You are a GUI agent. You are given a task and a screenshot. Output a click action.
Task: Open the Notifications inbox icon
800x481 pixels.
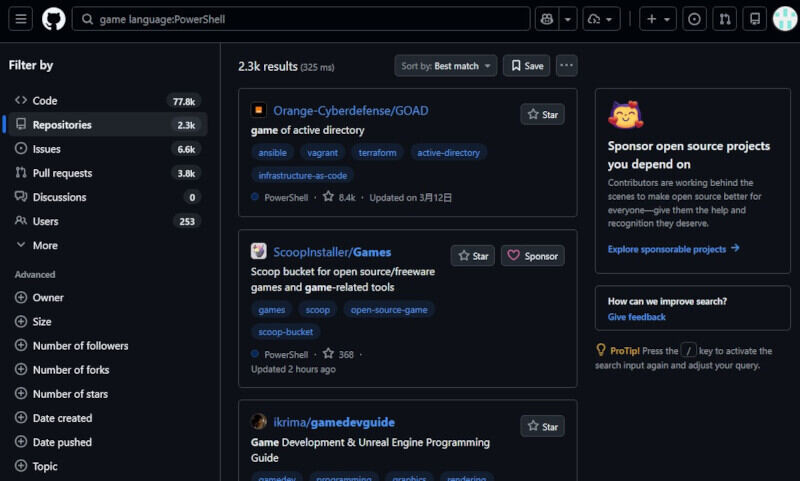755,19
